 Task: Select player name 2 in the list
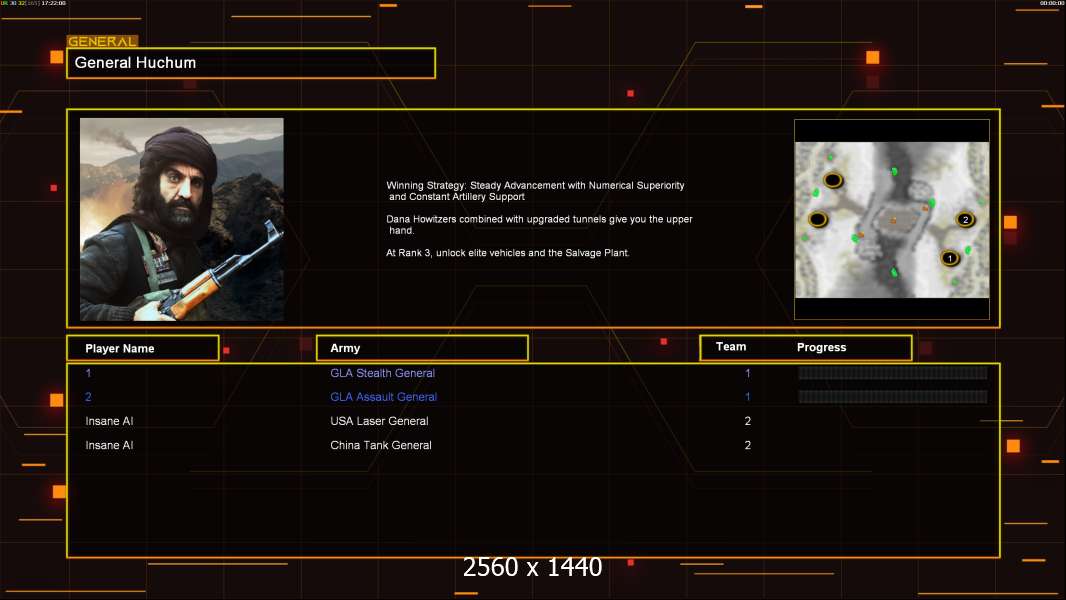click(x=88, y=397)
